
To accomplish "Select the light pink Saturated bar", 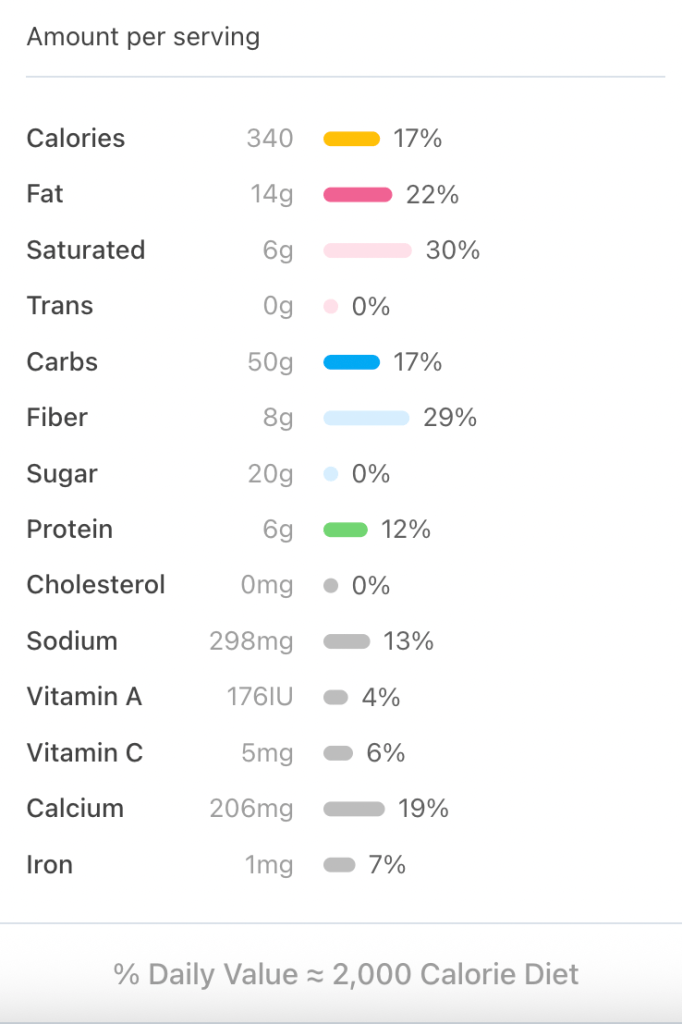I will [367, 251].
